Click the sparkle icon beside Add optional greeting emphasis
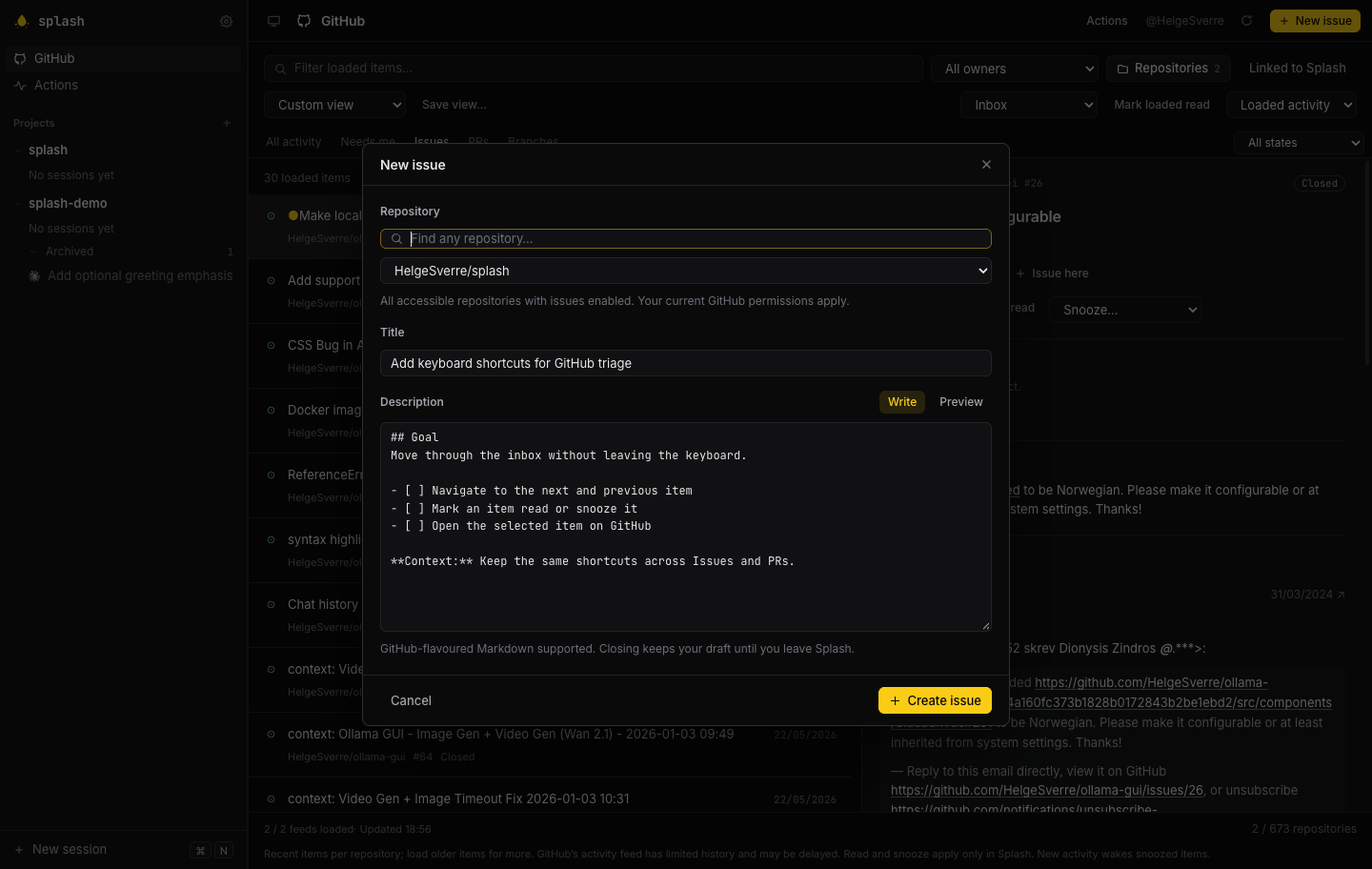The image size is (1372, 869). 34,276
